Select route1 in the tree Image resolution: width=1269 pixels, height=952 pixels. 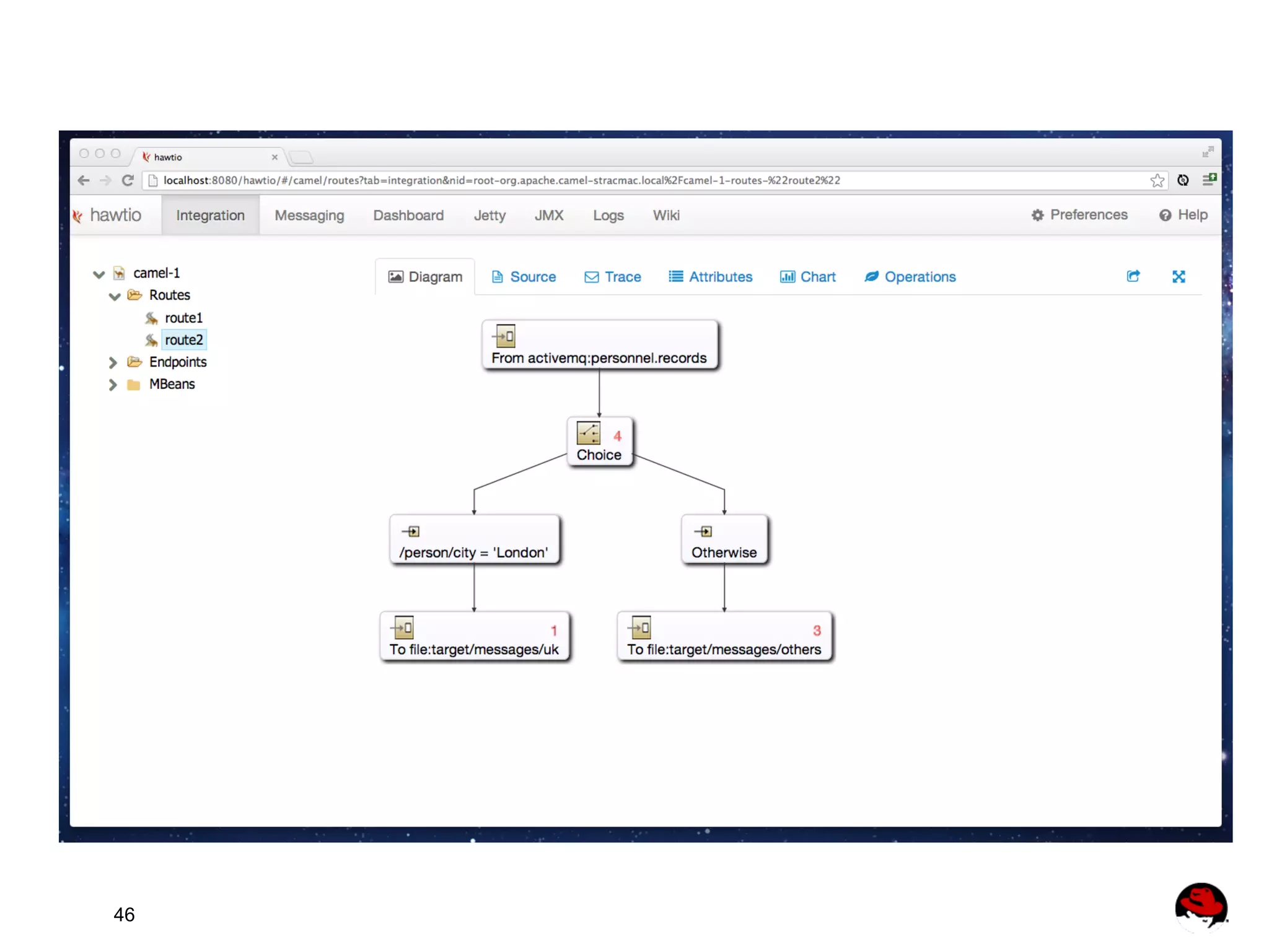tap(183, 318)
